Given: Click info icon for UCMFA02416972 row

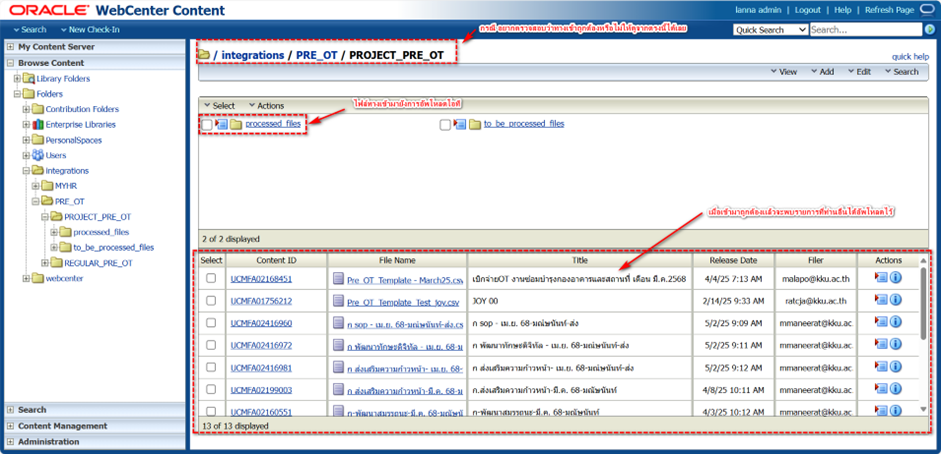Looking at the screenshot, I should point(896,344).
